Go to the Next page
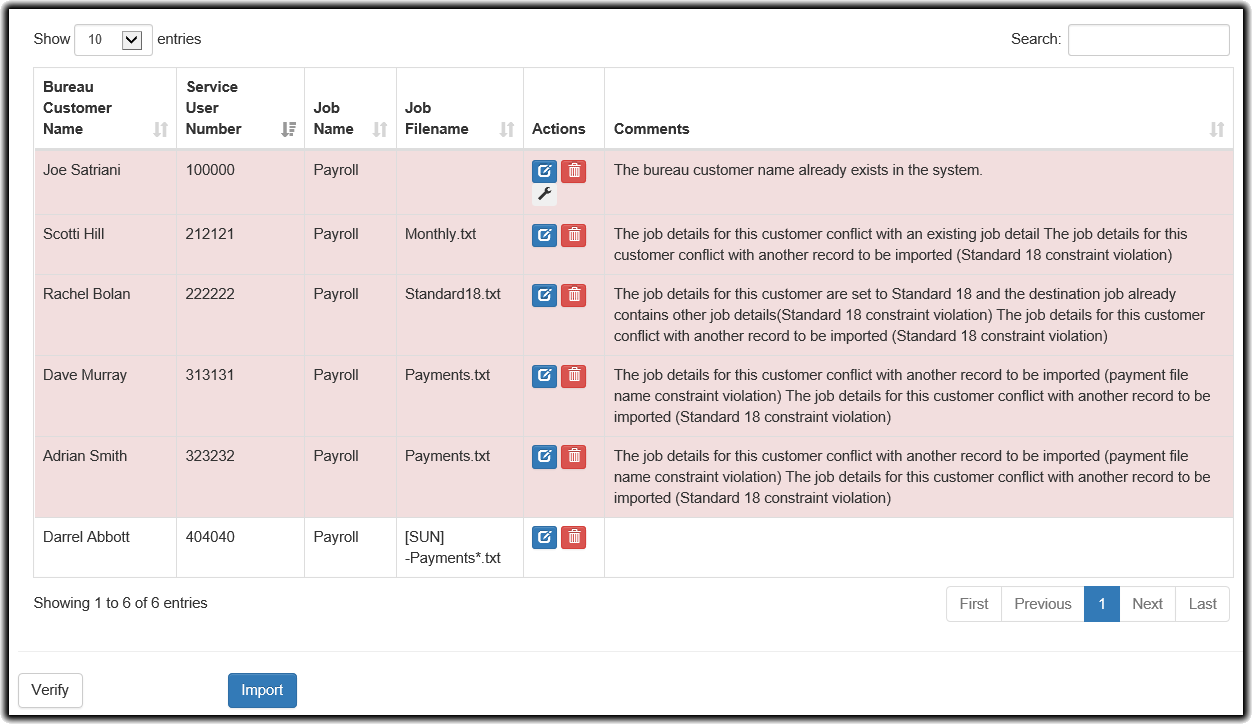 pyautogui.click(x=1147, y=604)
